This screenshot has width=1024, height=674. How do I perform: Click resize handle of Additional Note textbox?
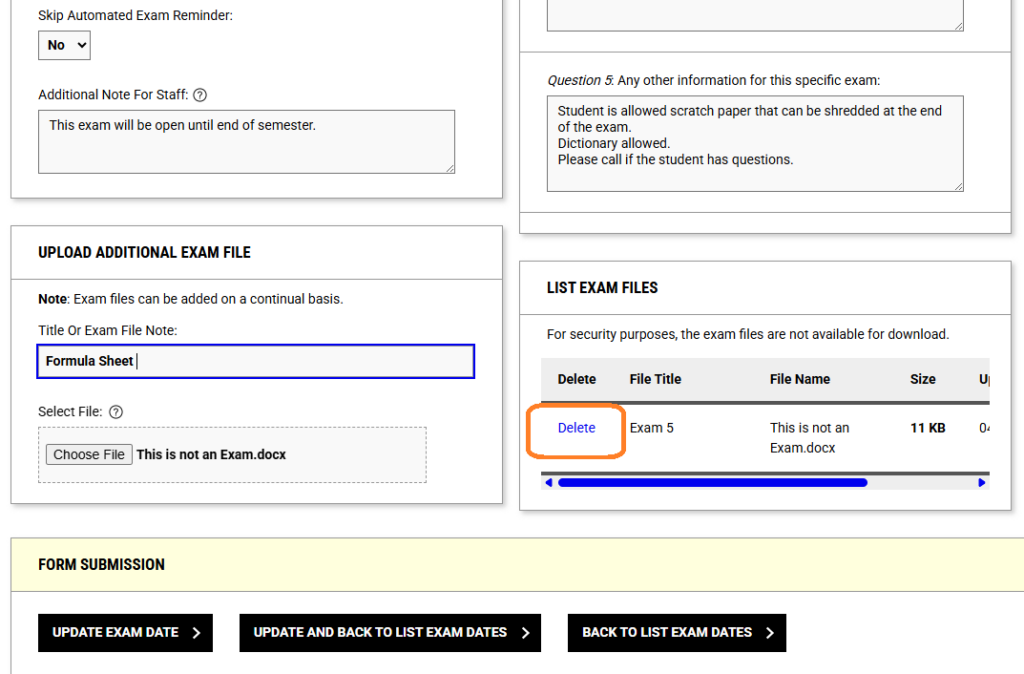(450, 168)
